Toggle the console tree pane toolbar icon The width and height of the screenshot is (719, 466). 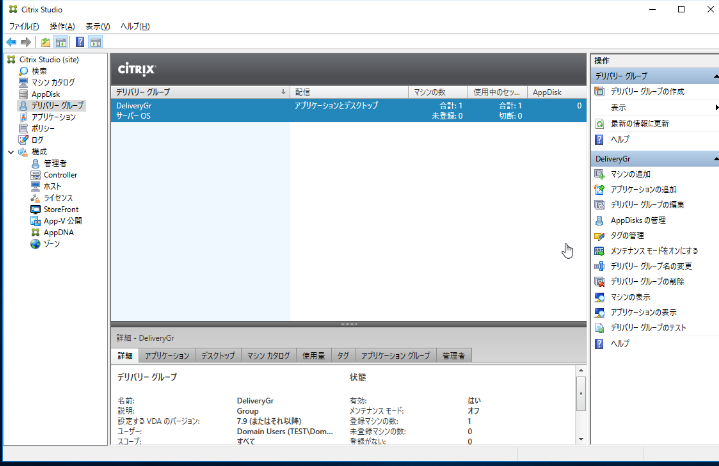(61, 42)
